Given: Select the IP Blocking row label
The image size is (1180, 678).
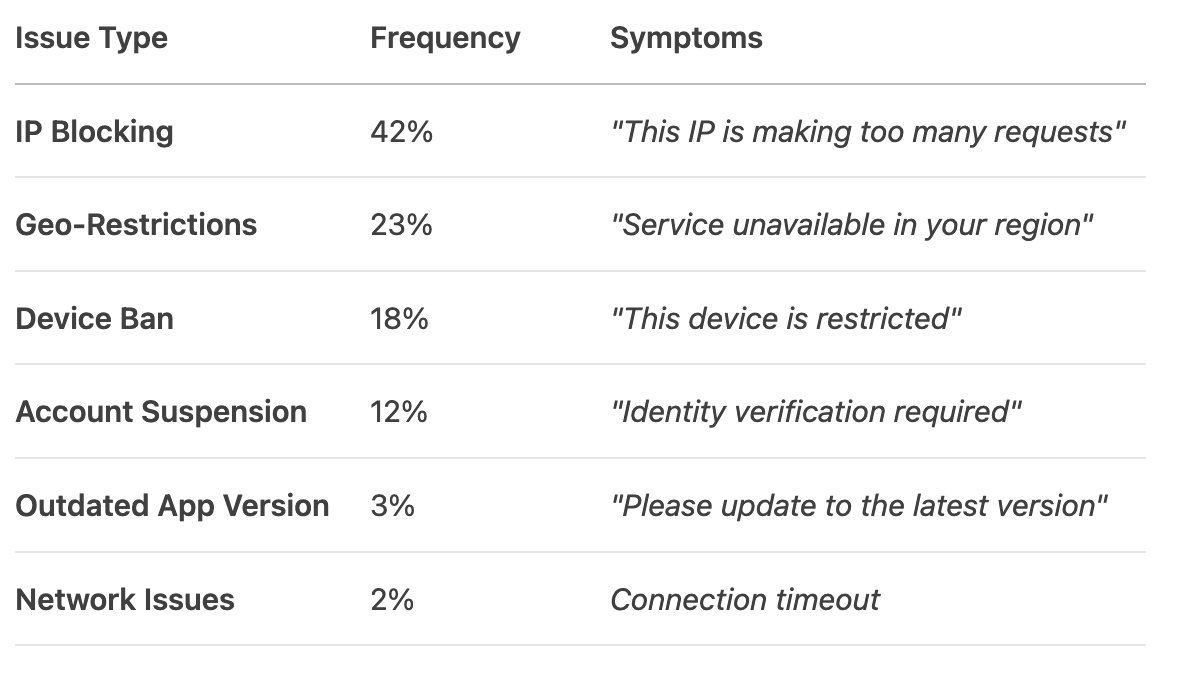Looking at the screenshot, I should (x=94, y=132).
